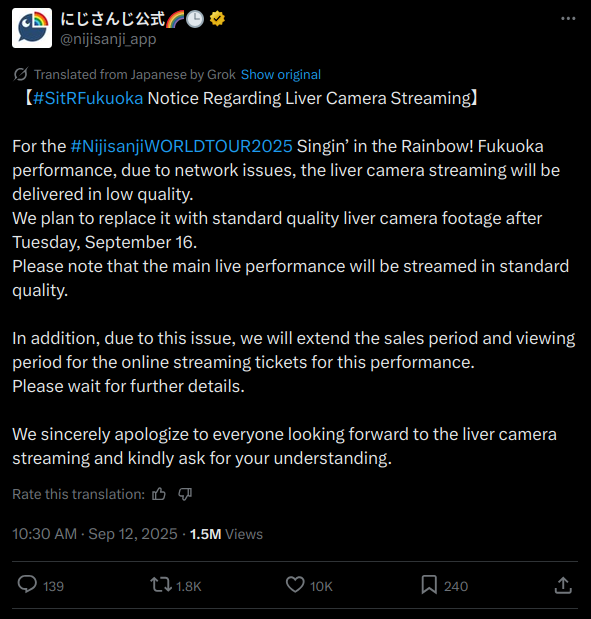Click the reply speech bubble icon

(x=27, y=584)
